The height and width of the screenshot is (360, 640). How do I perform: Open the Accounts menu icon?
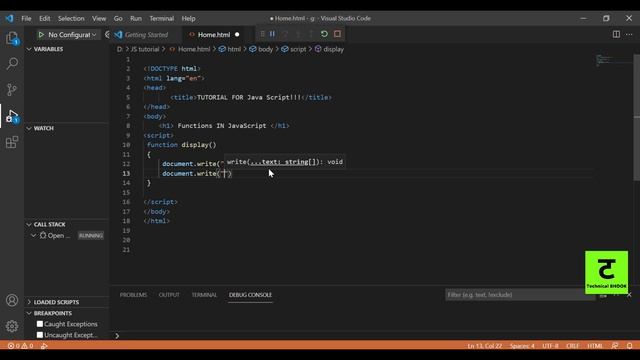tap(12, 300)
